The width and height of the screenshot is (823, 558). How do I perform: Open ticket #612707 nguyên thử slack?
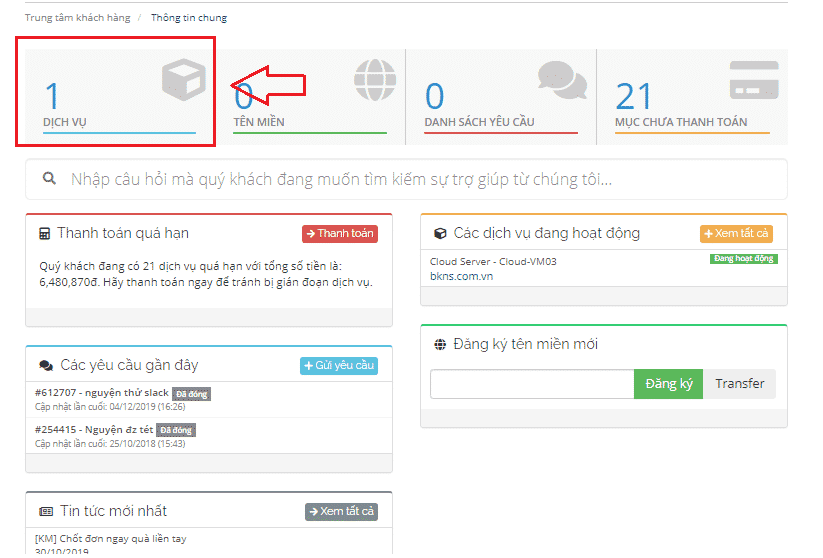pyautogui.click(x=101, y=393)
